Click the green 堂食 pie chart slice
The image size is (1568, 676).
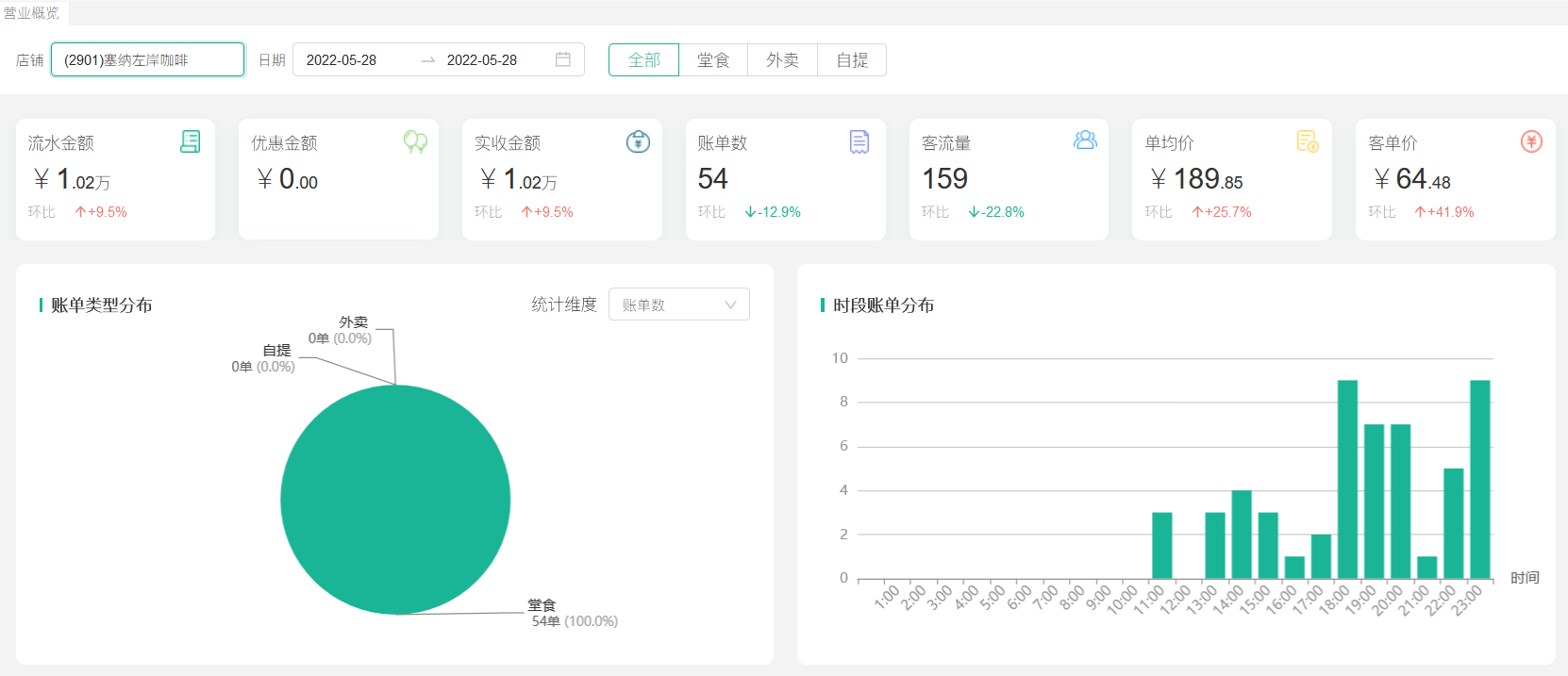click(395, 500)
